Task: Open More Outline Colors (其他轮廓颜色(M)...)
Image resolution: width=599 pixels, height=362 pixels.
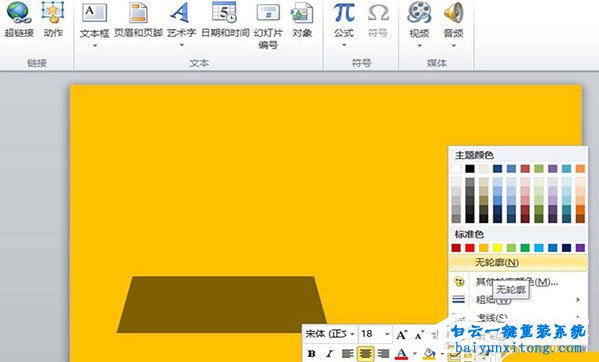Action: tap(518, 282)
